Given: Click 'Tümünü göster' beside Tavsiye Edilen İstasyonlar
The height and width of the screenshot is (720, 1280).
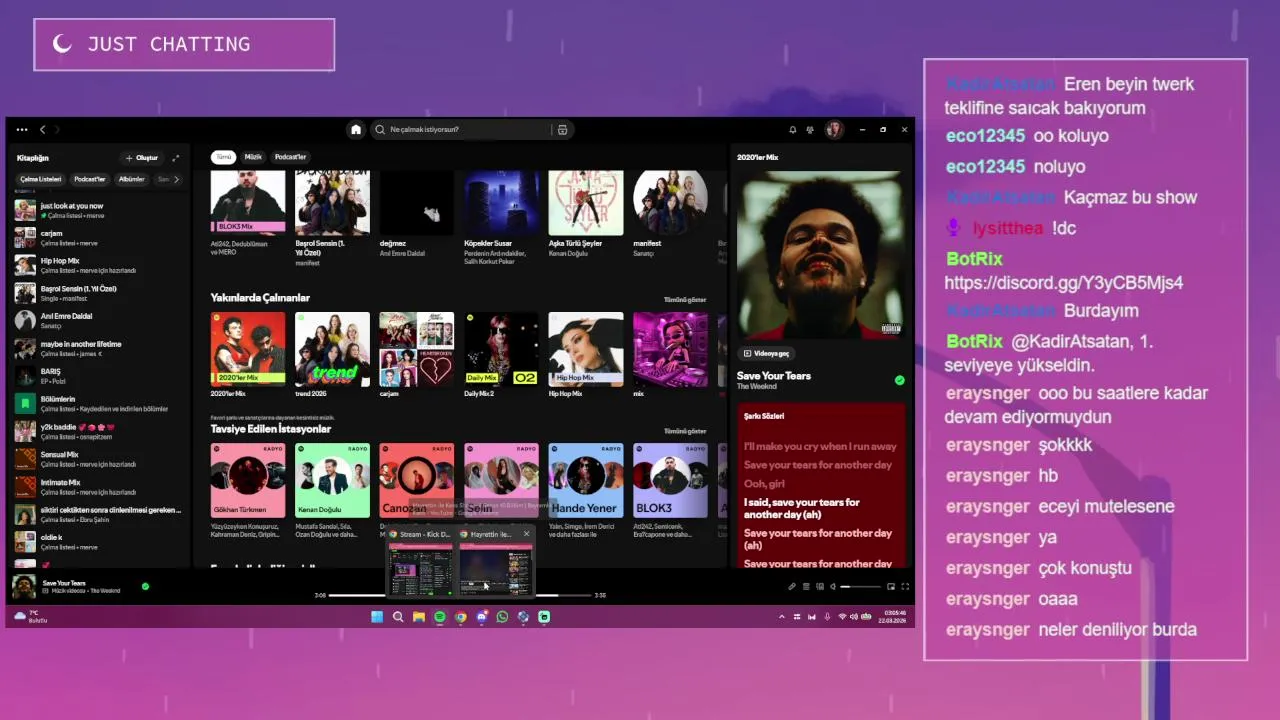Looking at the screenshot, I should click(685, 431).
